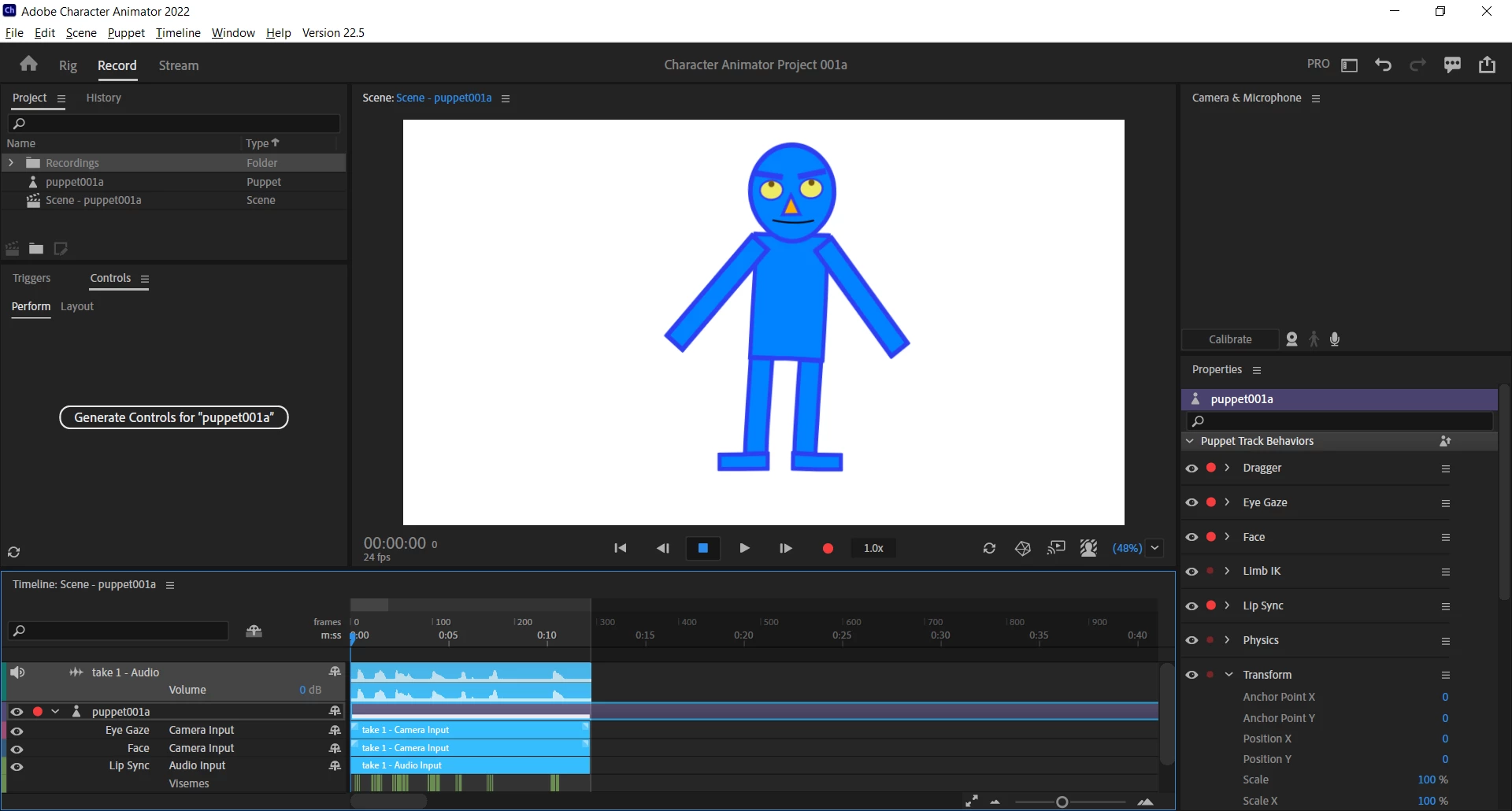Click the gem-shaped icon in scene controls
Image resolution: width=1512 pixels, height=811 pixels.
click(x=1023, y=548)
